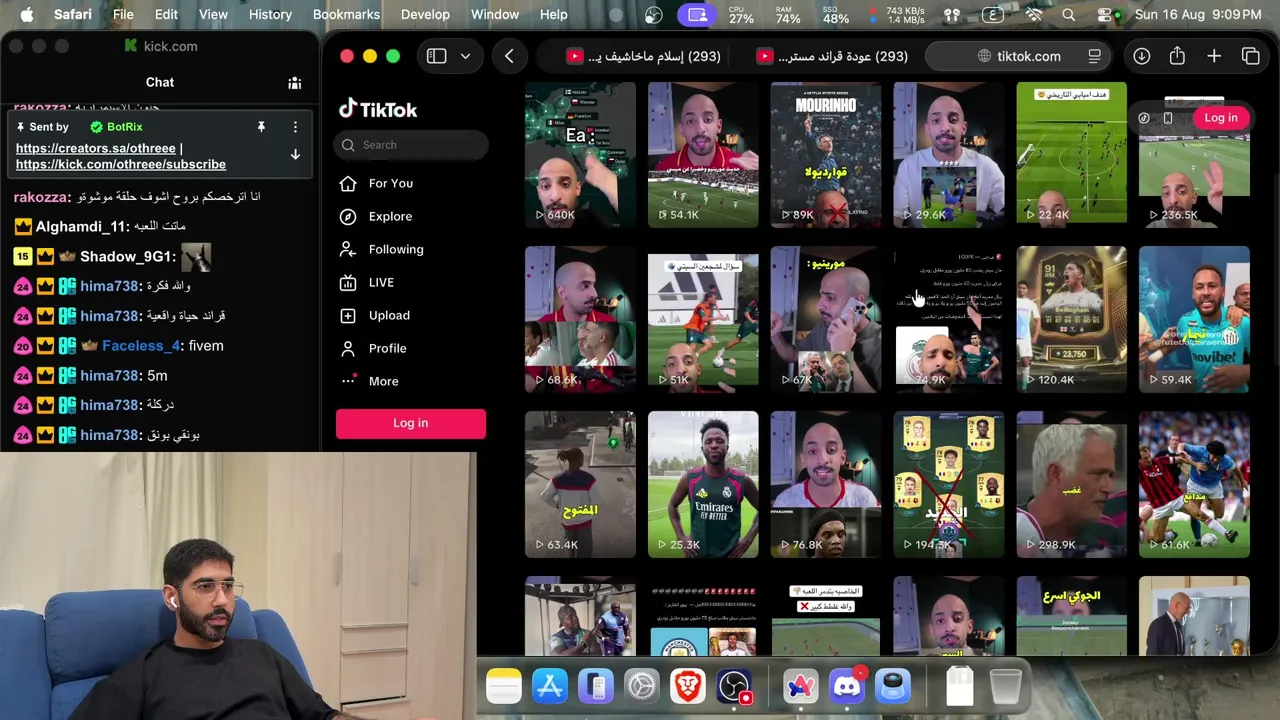Open Control Center in menu bar
This screenshot has height=720, width=1280.
(1104, 15)
